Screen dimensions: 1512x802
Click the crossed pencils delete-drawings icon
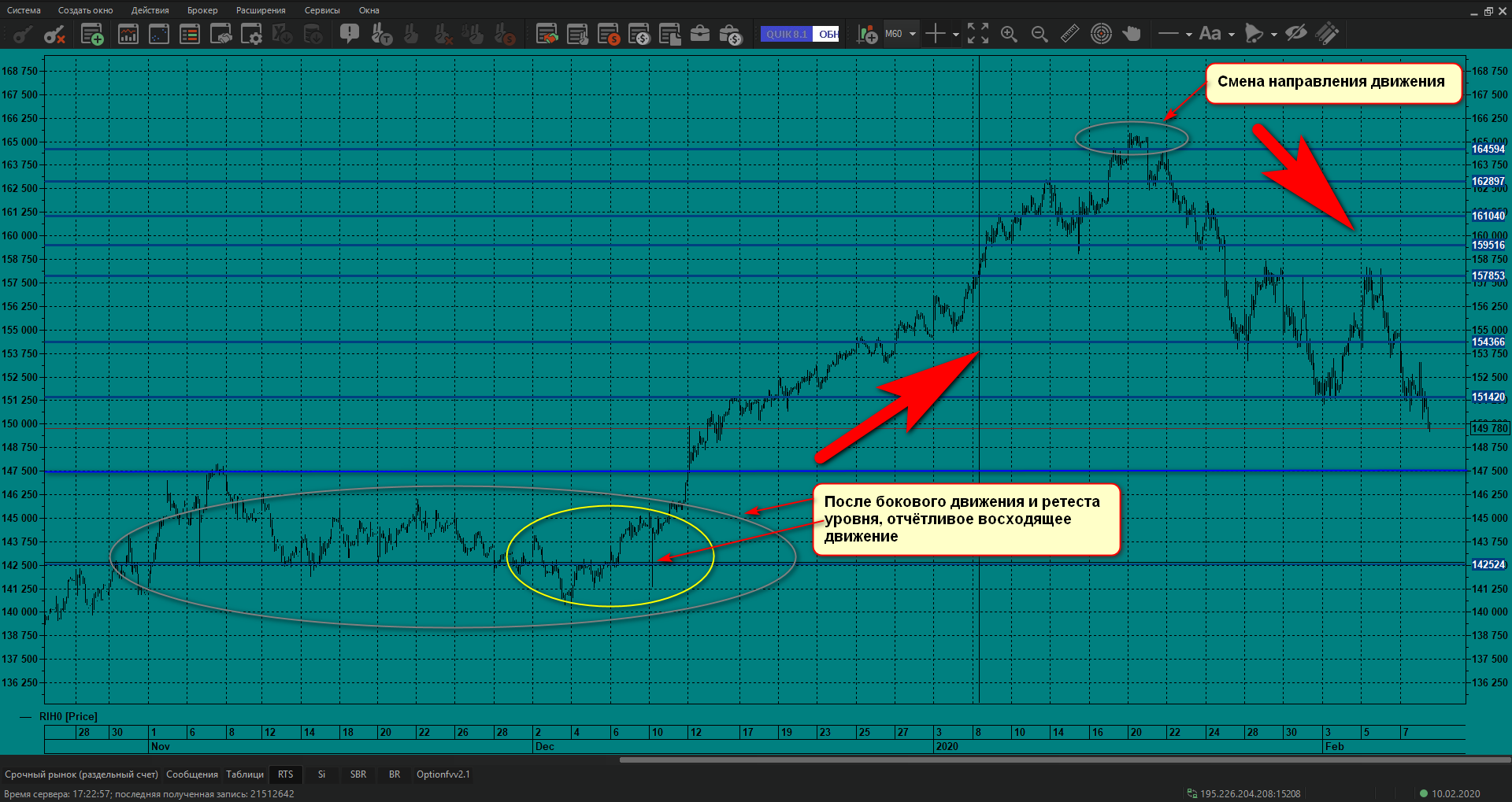pyautogui.click(x=1327, y=34)
